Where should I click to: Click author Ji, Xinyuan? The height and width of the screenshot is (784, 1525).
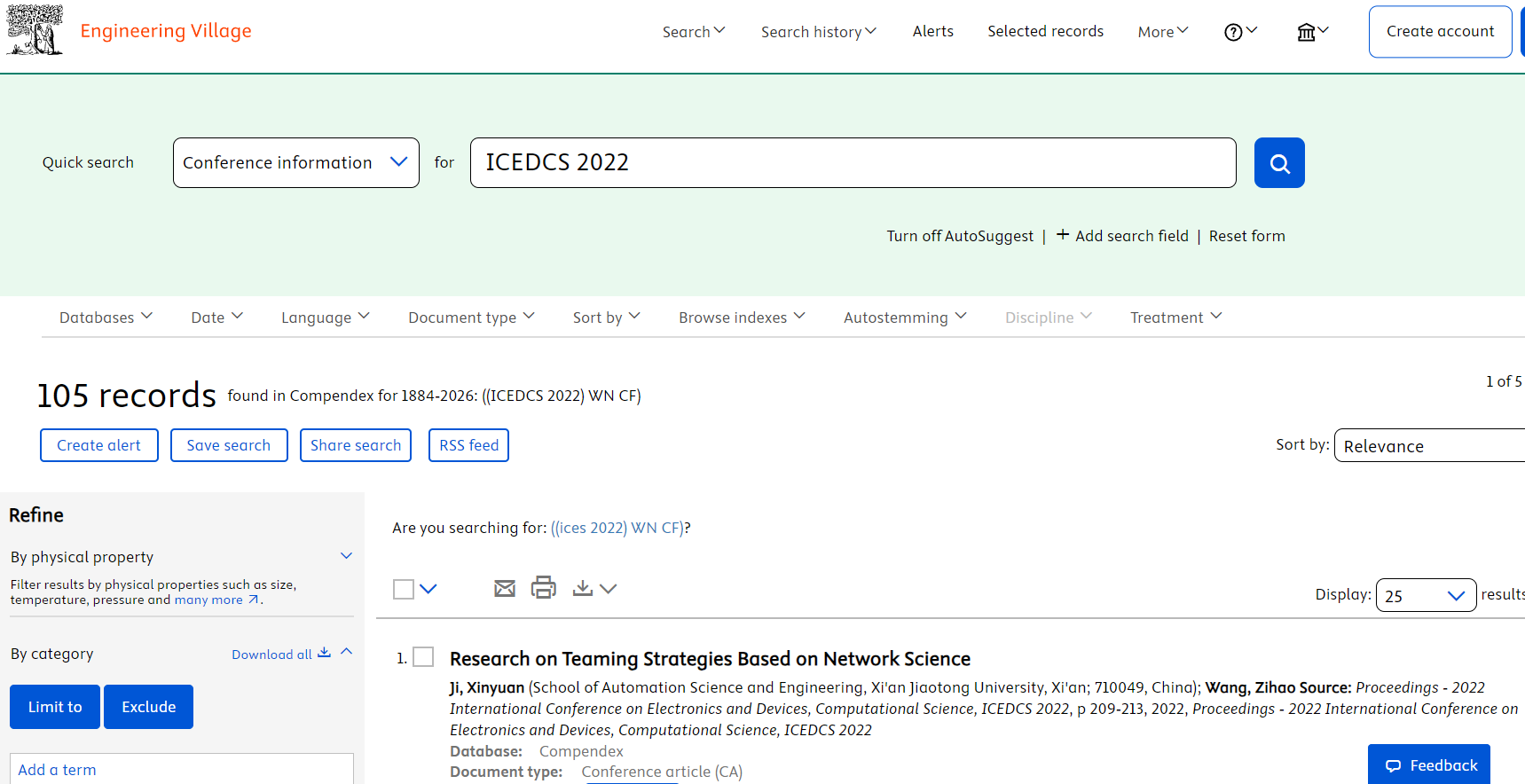(487, 687)
